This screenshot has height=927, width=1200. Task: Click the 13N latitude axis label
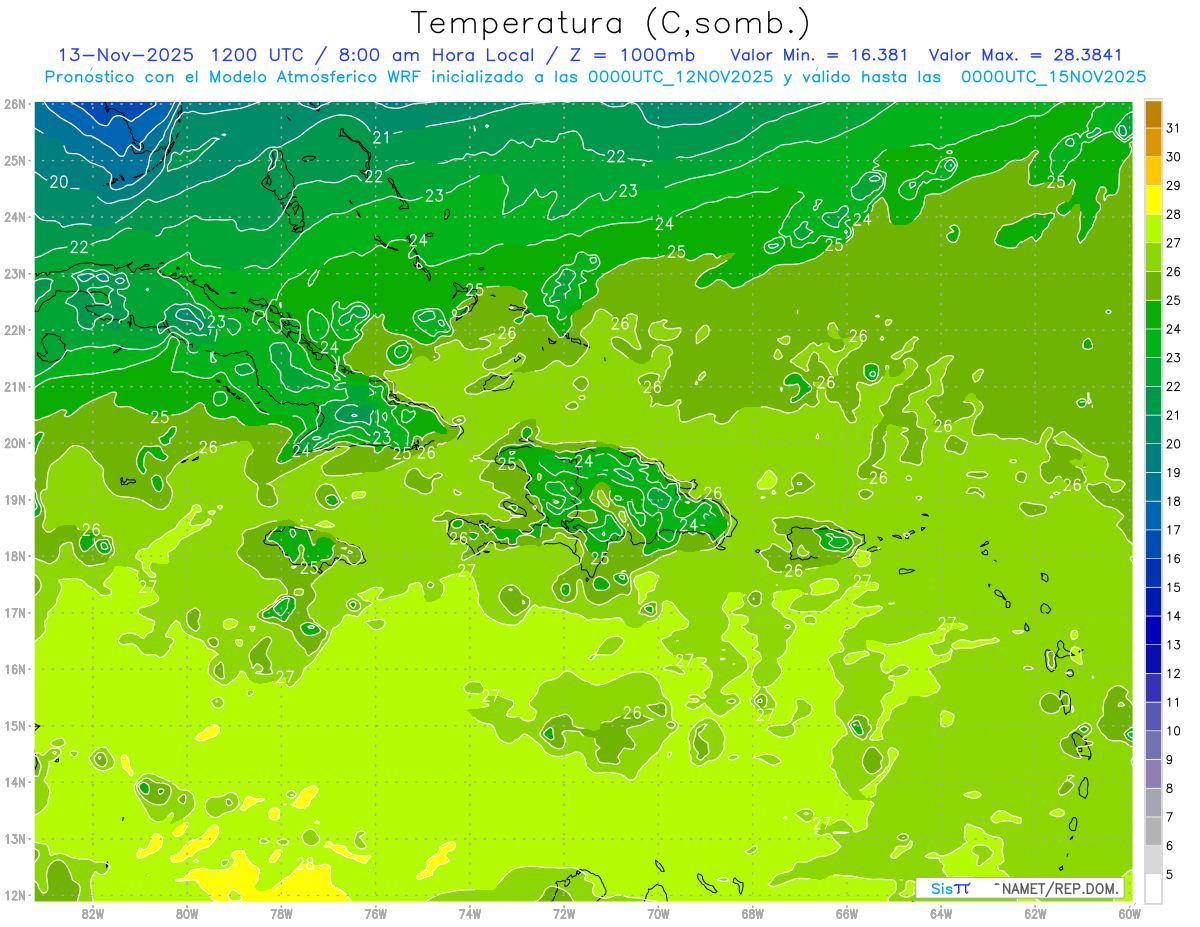[x=14, y=839]
